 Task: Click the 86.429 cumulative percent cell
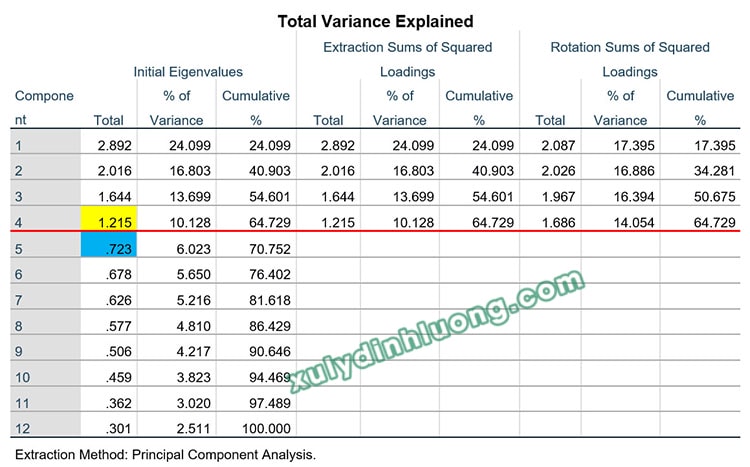coord(270,326)
